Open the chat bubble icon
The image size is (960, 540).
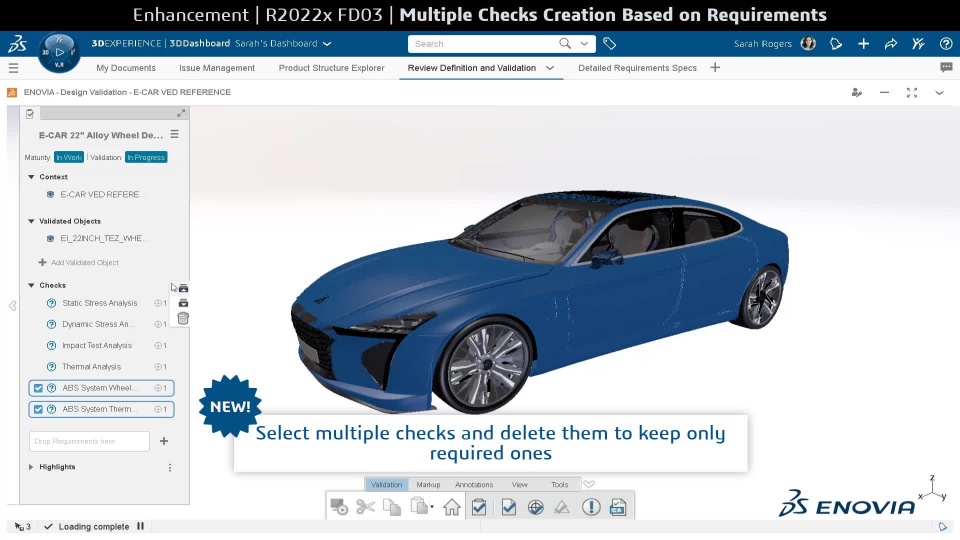coord(946,67)
